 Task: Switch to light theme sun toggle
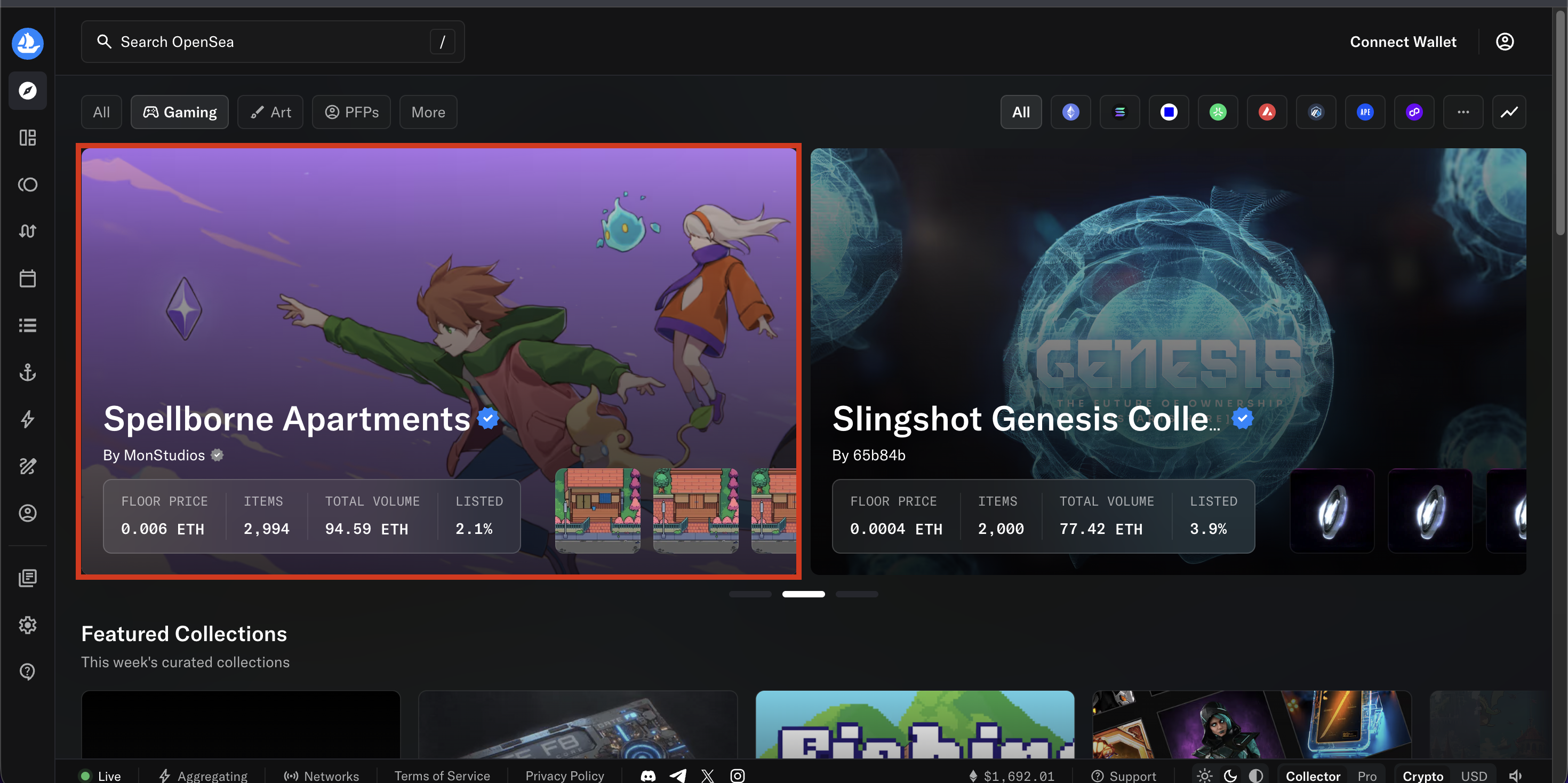[x=1205, y=776]
